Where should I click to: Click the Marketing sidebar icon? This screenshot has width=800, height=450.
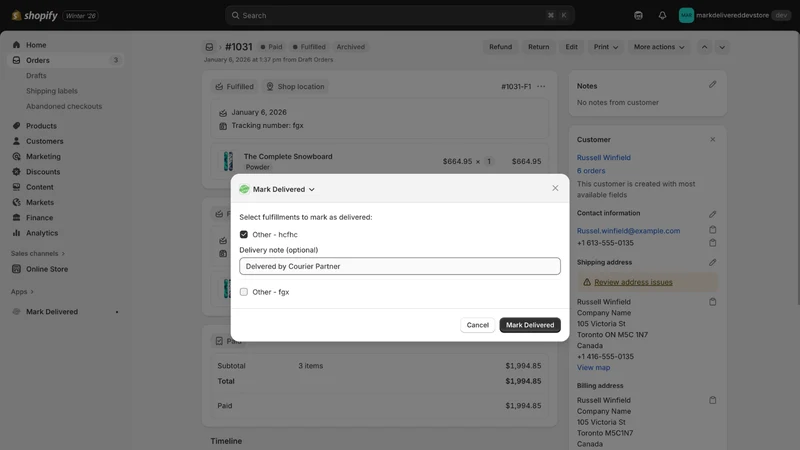[x=16, y=156]
